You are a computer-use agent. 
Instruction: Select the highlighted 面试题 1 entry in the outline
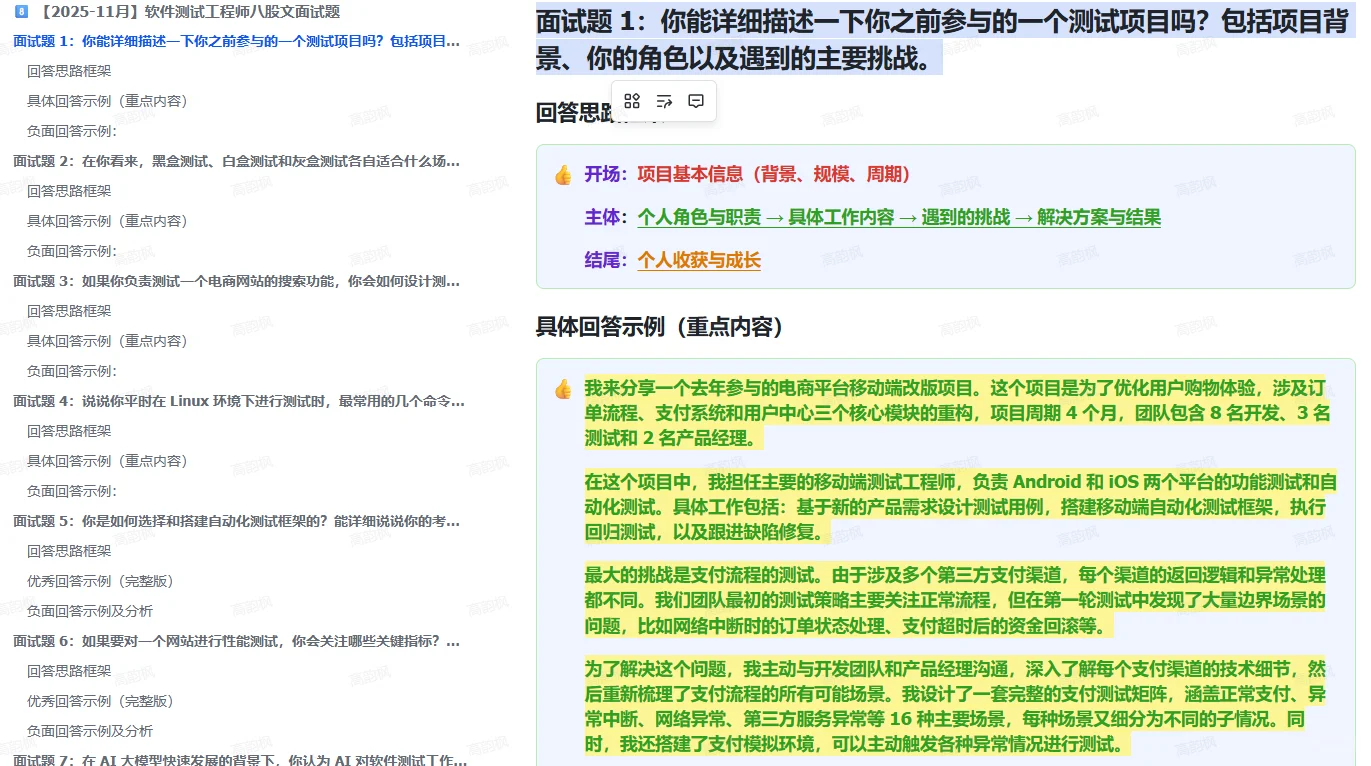[x=236, y=41]
